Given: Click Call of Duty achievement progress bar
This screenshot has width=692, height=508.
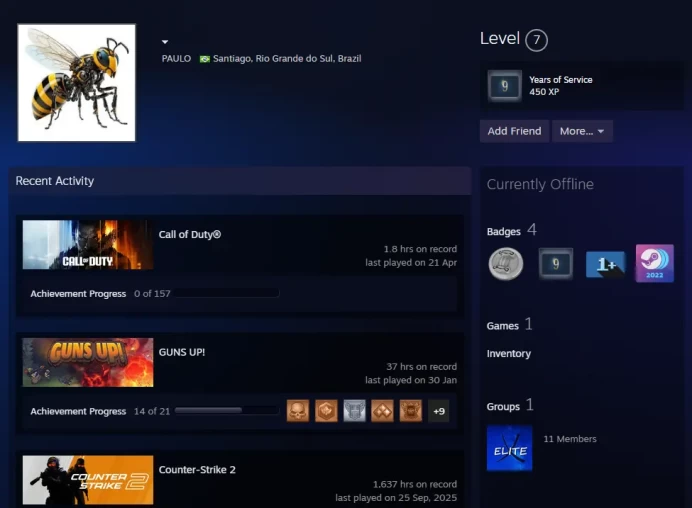Looking at the screenshot, I should [227, 293].
